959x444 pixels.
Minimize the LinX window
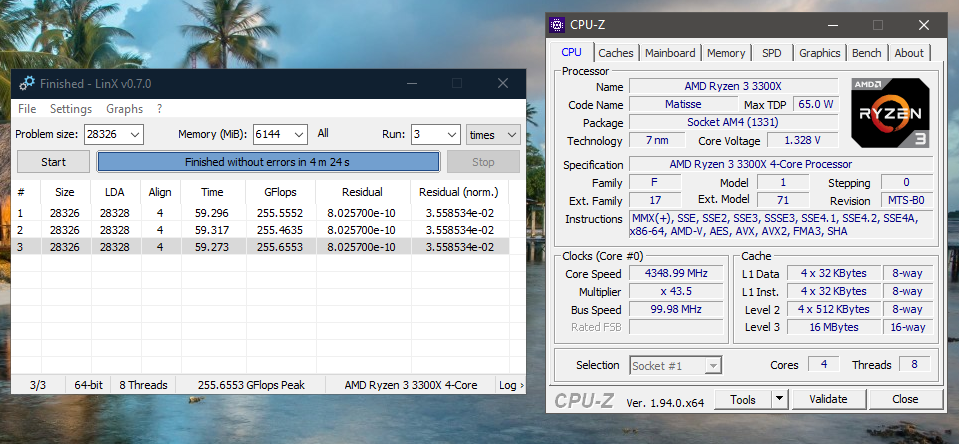pyautogui.click(x=413, y=84)
